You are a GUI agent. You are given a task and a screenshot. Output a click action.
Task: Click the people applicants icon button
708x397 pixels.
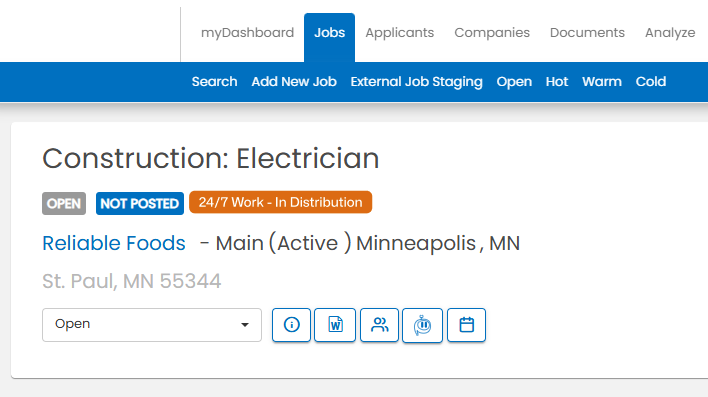379,325
